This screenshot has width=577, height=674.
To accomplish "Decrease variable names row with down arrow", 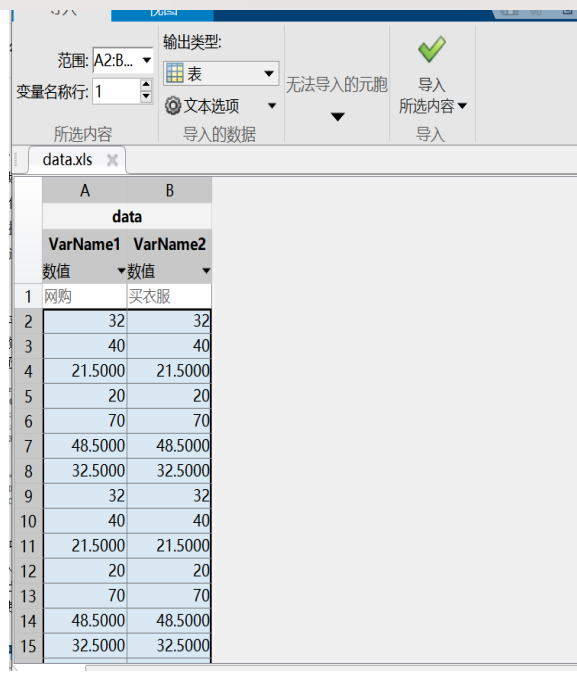I will pos(146,96).
